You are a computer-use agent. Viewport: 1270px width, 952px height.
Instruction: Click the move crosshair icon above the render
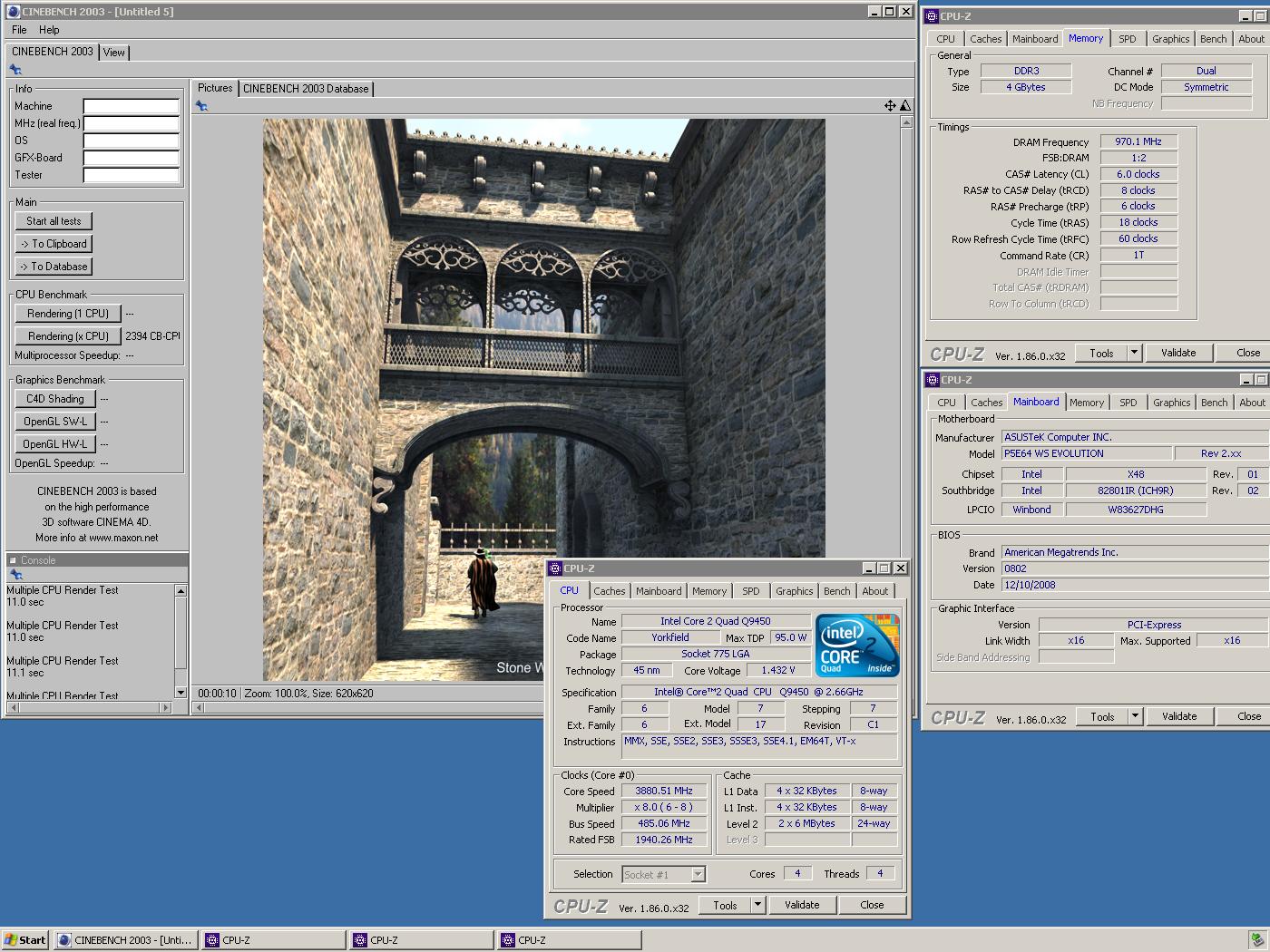point(890,106)
